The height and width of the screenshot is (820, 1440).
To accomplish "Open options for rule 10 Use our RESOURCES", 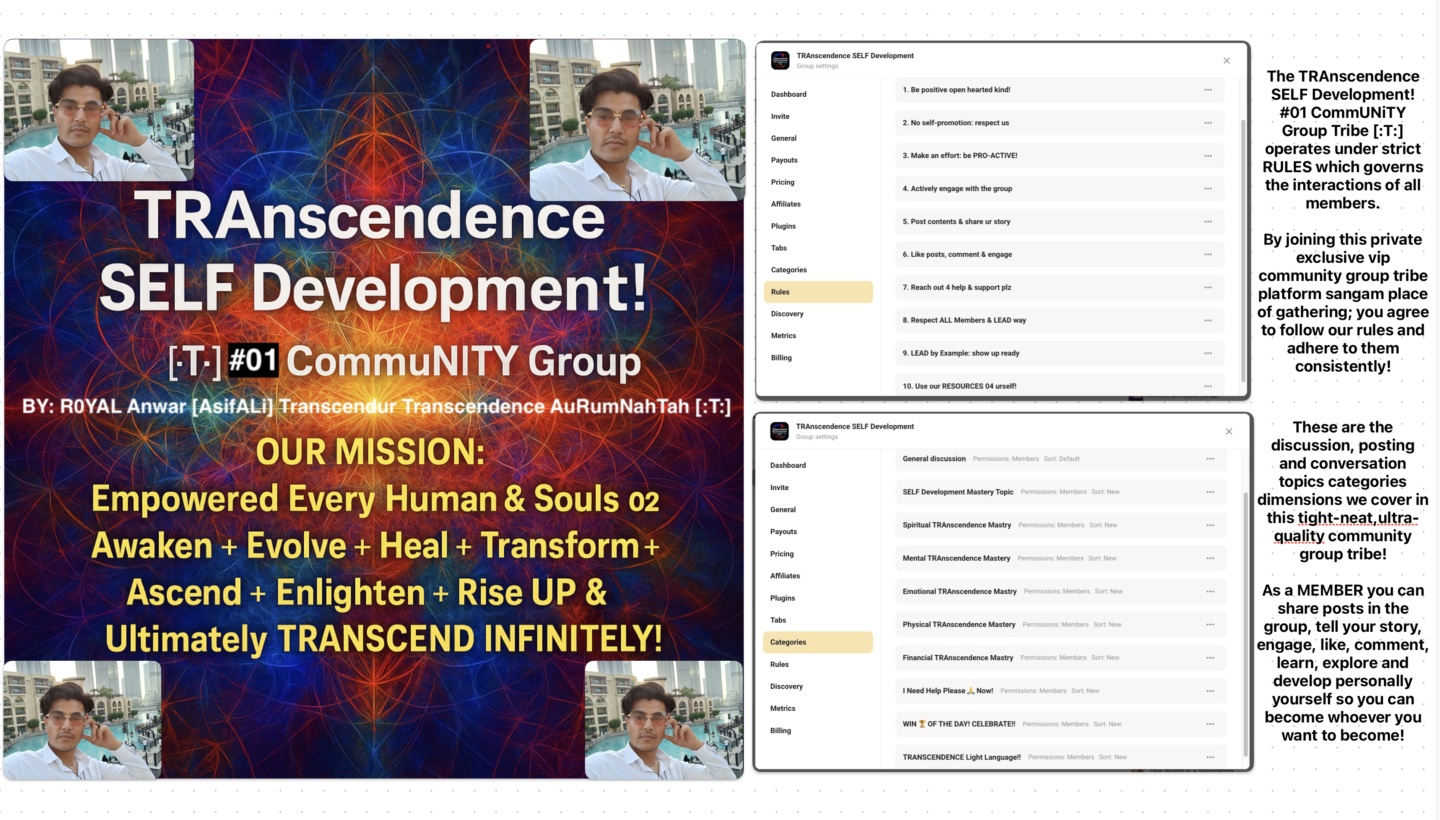I will (1208, 386).
